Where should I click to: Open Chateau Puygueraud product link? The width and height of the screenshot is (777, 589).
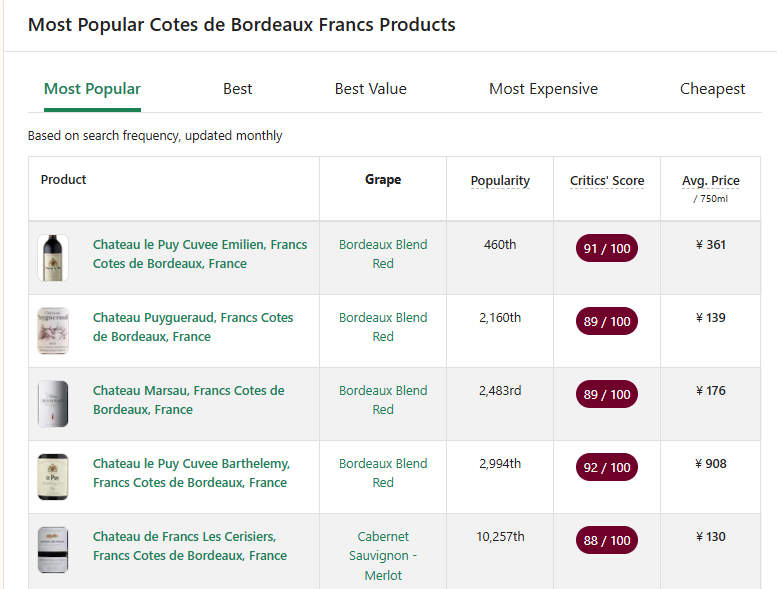click(x=193, y=327)
